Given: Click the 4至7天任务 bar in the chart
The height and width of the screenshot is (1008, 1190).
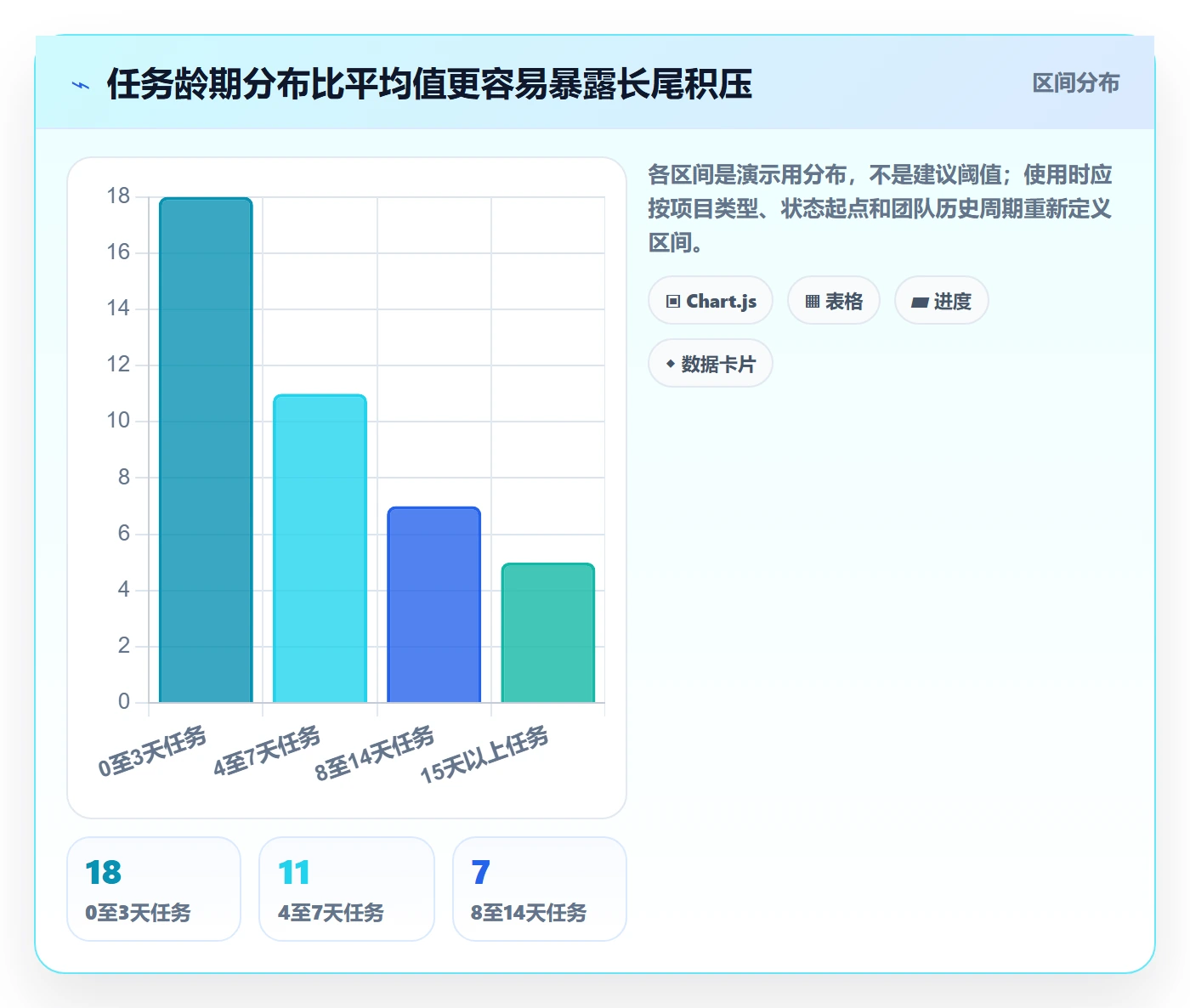Looking at the screenshot, I should [320, 549].
